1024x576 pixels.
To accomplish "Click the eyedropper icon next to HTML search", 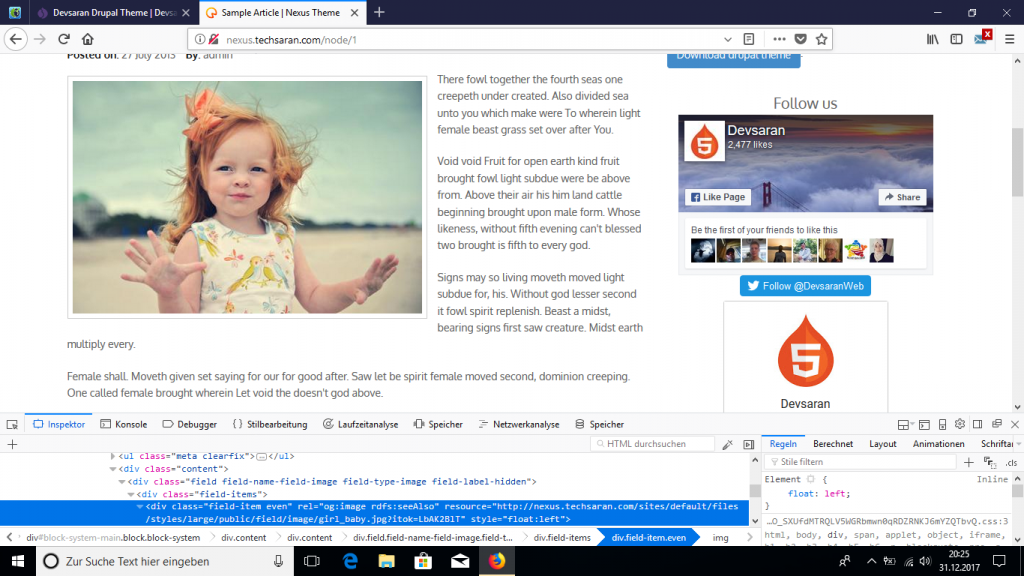I will point(728,444).
